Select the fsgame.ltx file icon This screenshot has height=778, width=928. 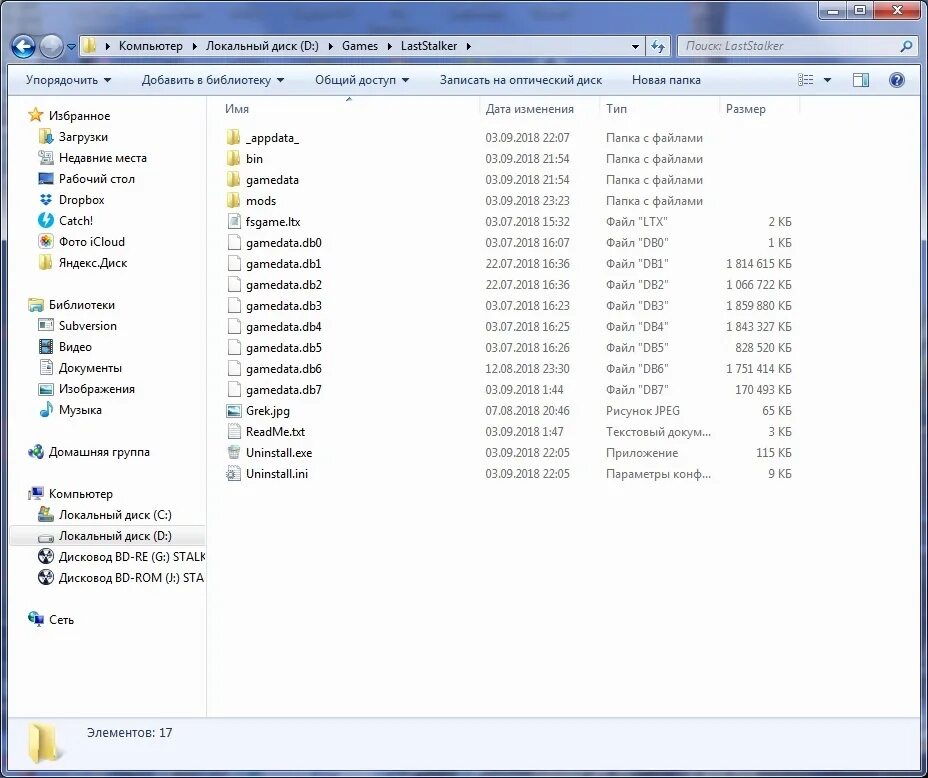pos(234,222)
